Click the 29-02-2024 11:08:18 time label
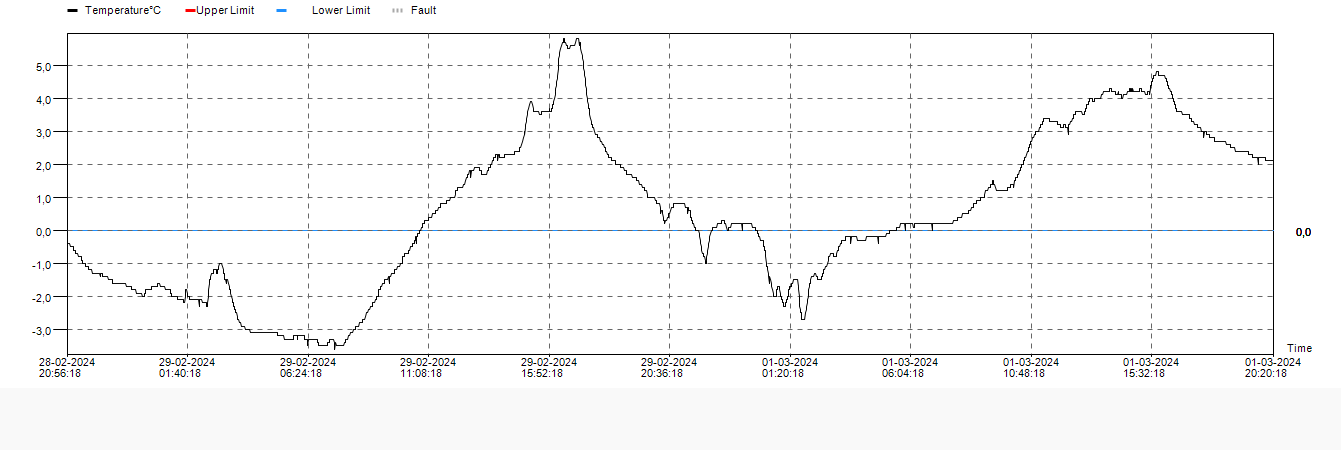 [428, 368]
